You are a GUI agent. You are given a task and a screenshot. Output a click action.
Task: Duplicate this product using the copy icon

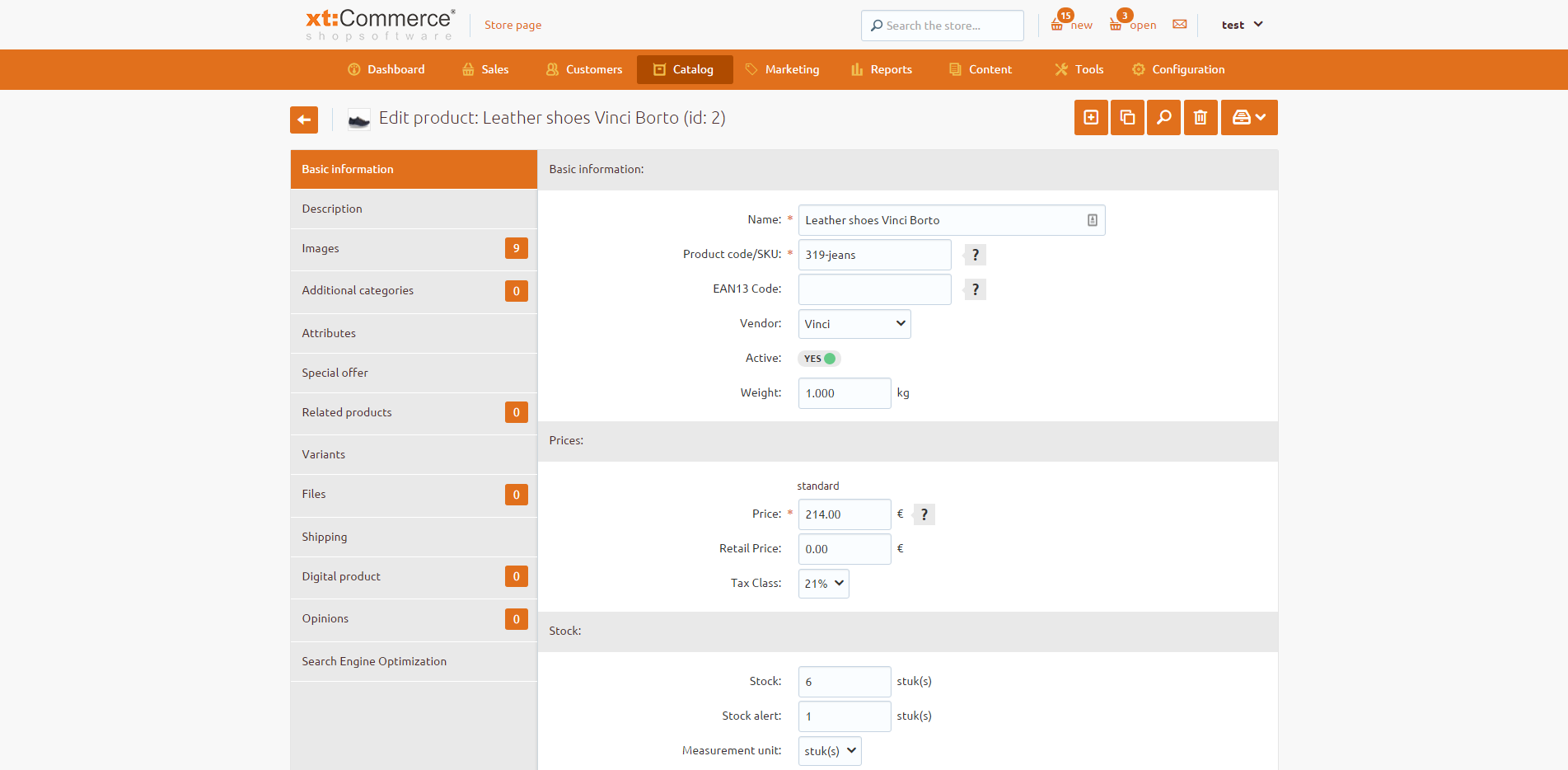pyautogui.click(x=1126, y=117)
